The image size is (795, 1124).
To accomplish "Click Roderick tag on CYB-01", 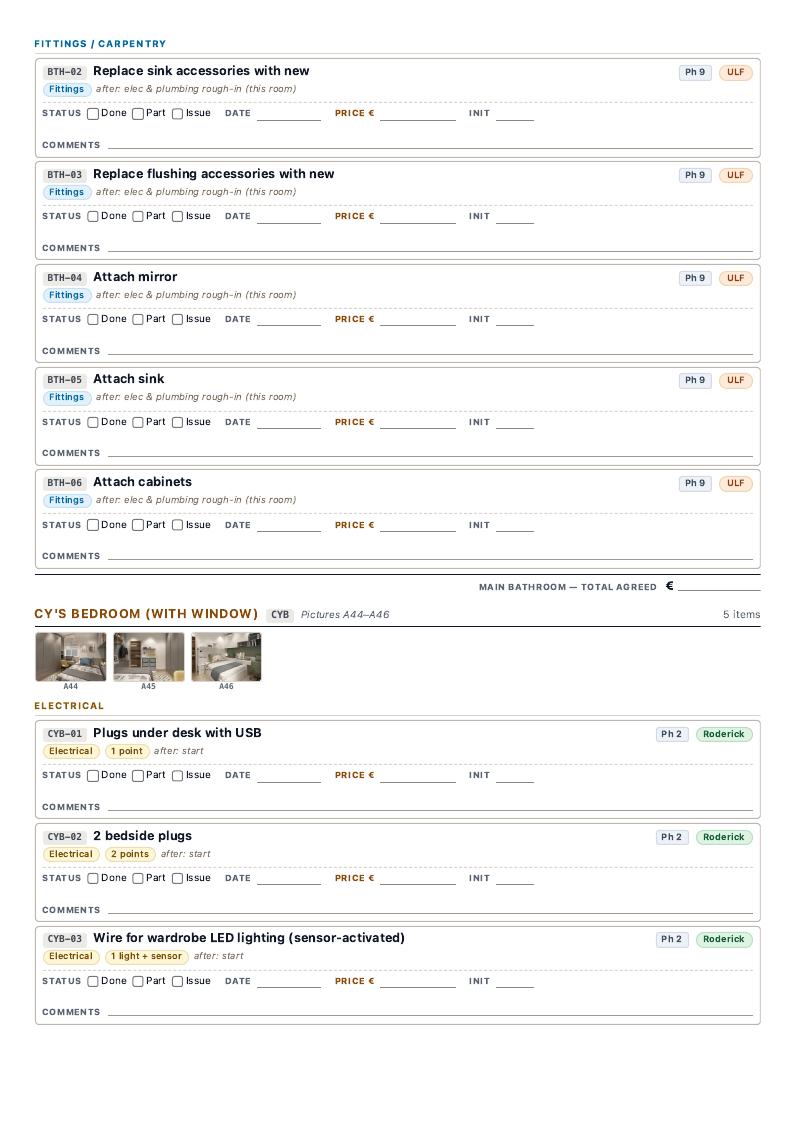I will pyautogui.click(x=724, y=734).
